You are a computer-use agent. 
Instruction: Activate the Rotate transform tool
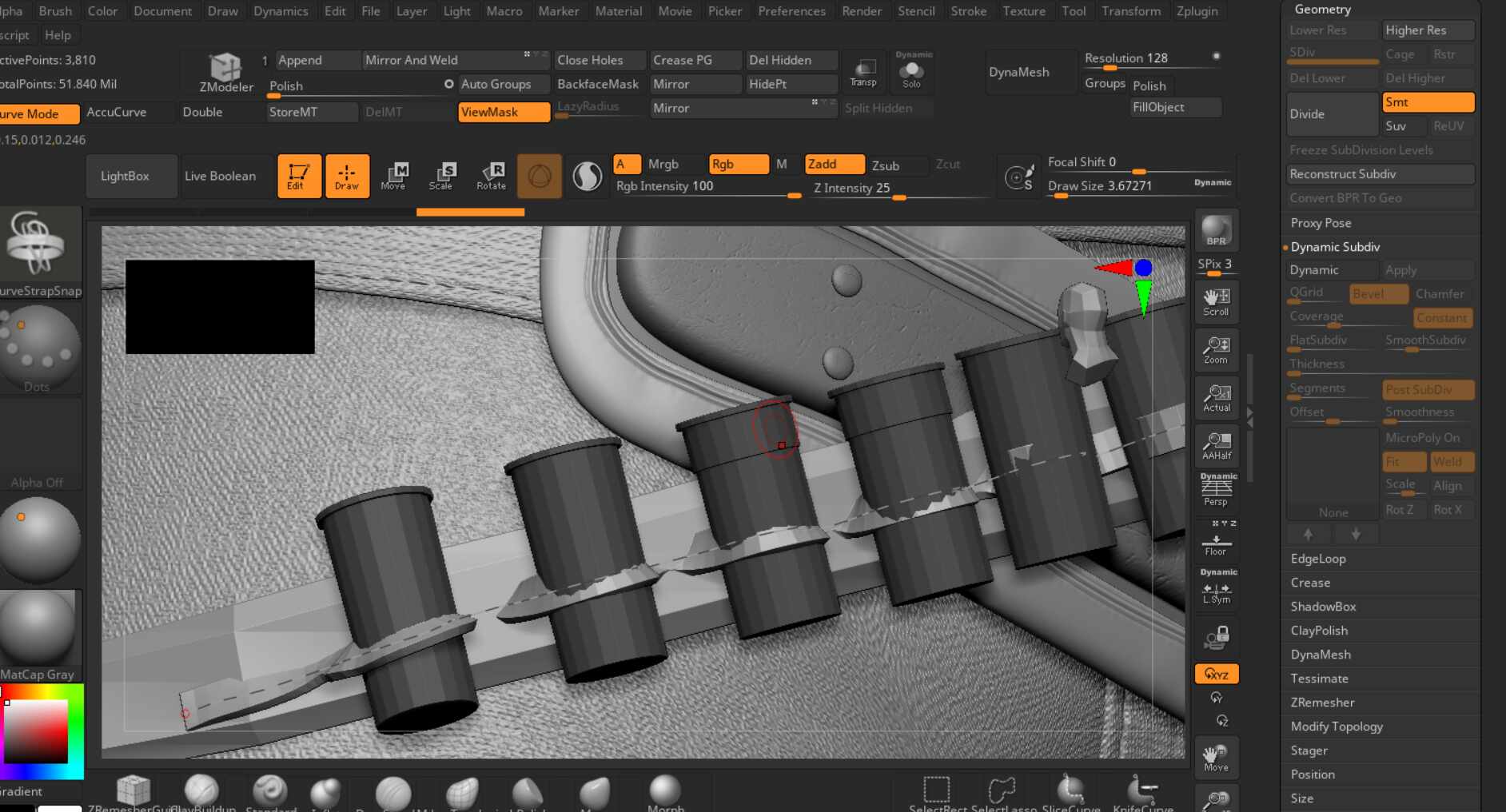pyautogui.click(x=491, y=176)
